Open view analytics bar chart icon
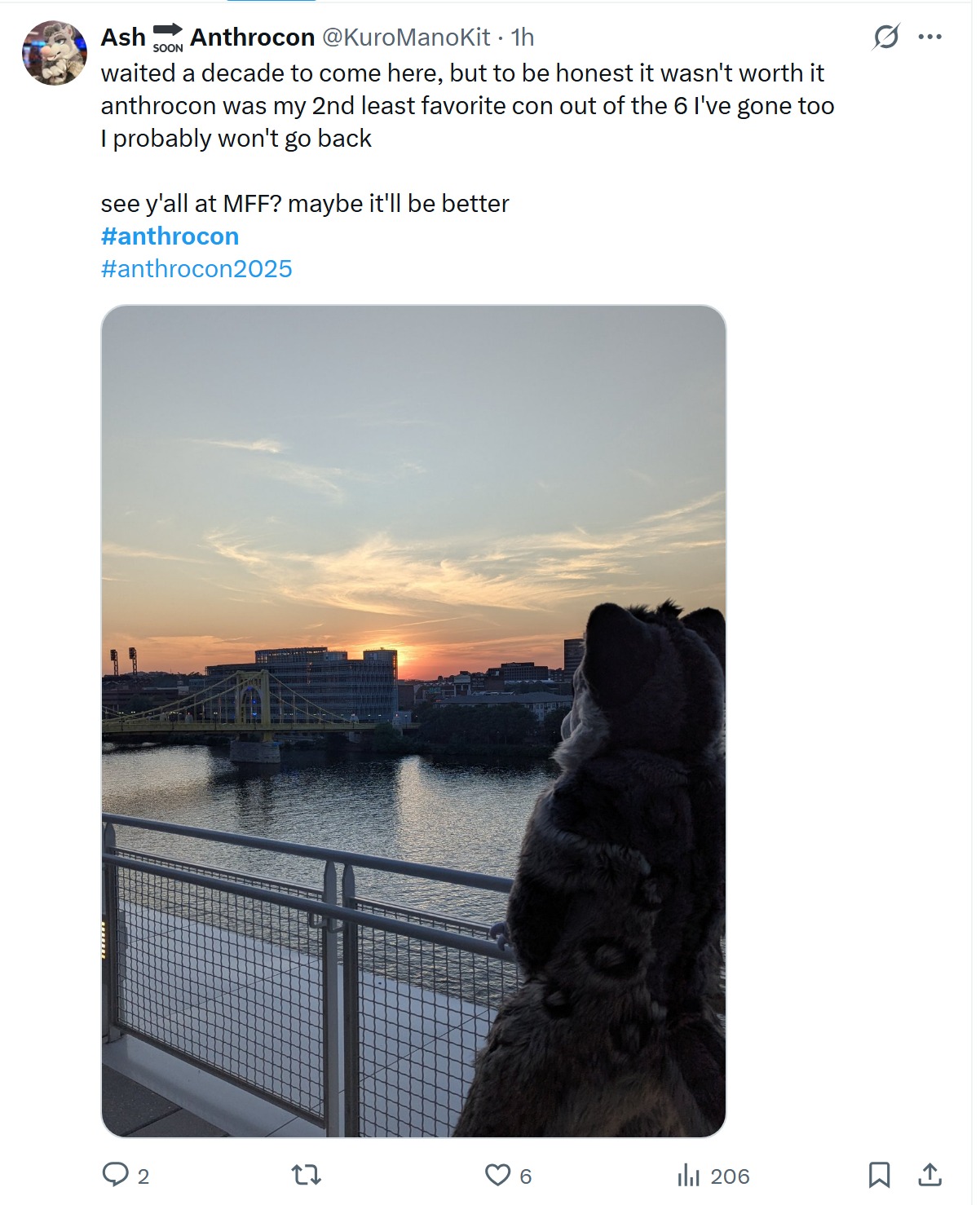The width and height of the screenshot is (980, 1205). click(x=689, y=1175)
